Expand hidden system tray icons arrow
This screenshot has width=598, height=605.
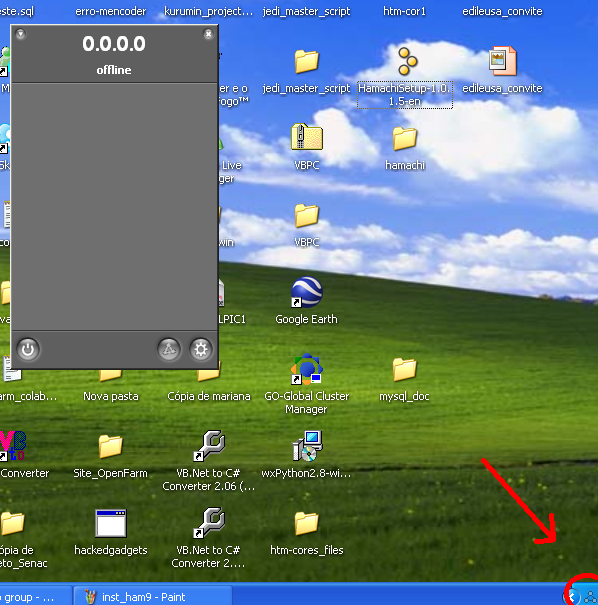[x=573, y=597]
